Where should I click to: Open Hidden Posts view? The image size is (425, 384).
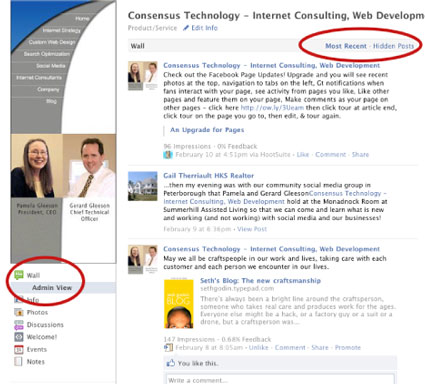click(x=393, y=46)
